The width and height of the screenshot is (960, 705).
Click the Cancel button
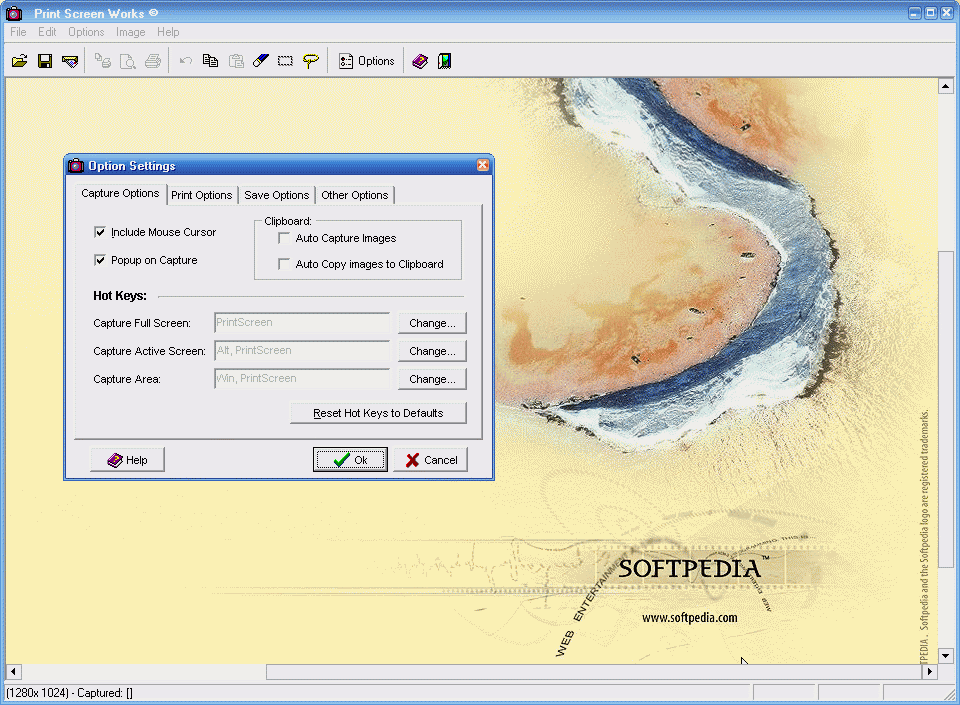pyautogui.click(x=430, y=460)
